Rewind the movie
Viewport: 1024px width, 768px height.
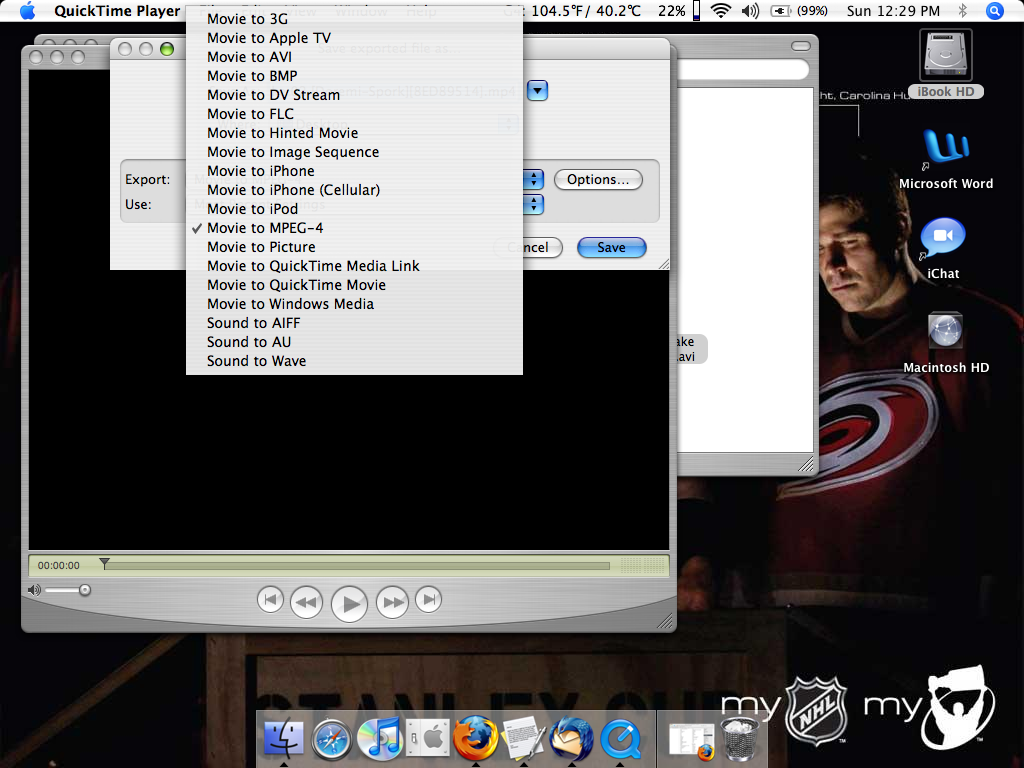(x=306, y=601)
